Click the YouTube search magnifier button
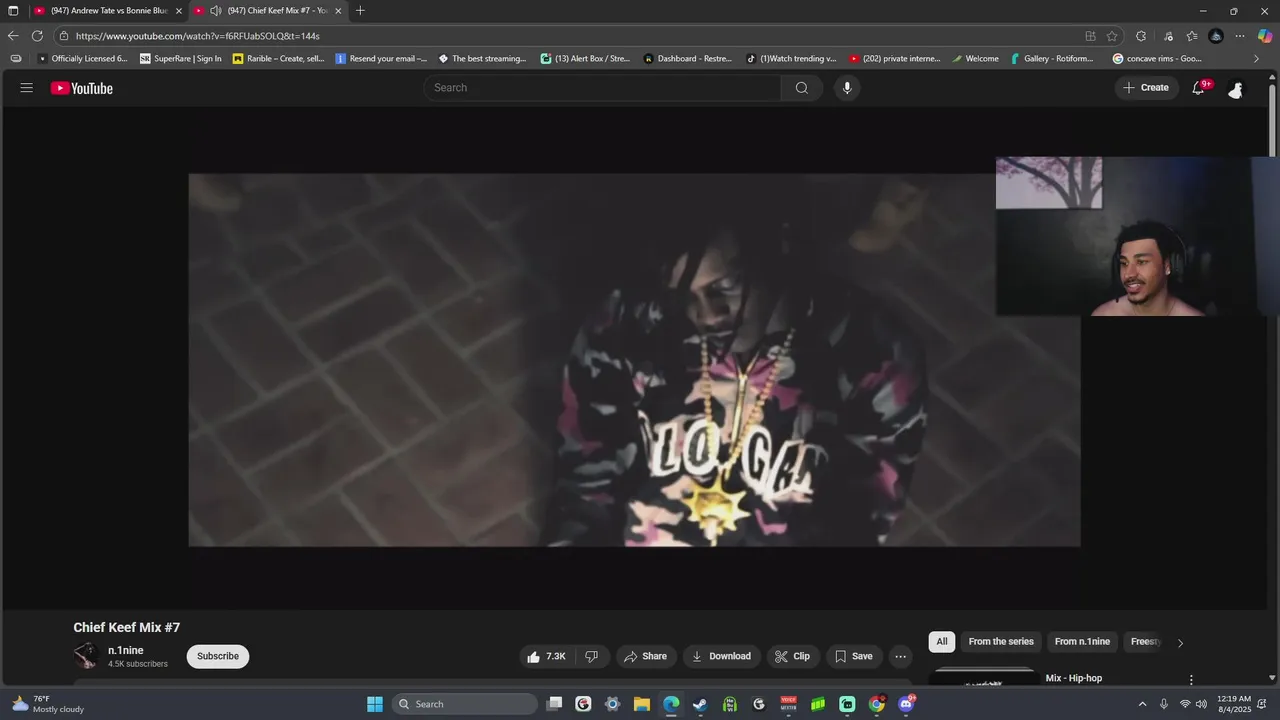Viewport: 1280px width, 720px height. [x=802, y=88]
